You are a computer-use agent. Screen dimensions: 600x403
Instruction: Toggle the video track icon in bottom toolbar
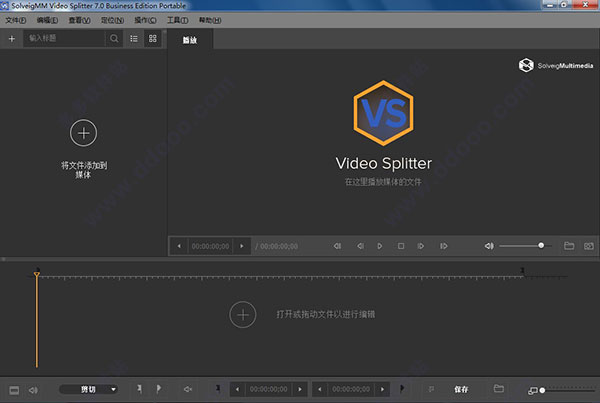coord(14,390)
